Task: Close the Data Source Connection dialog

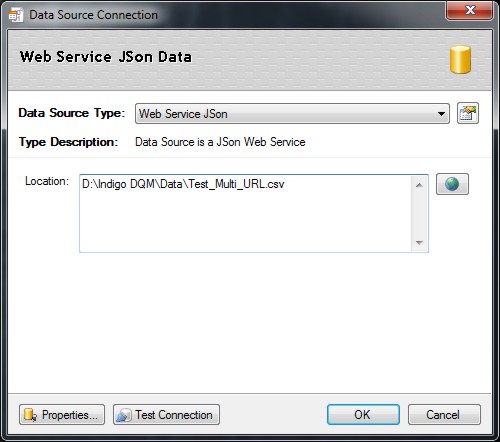Action: point(470,10)
